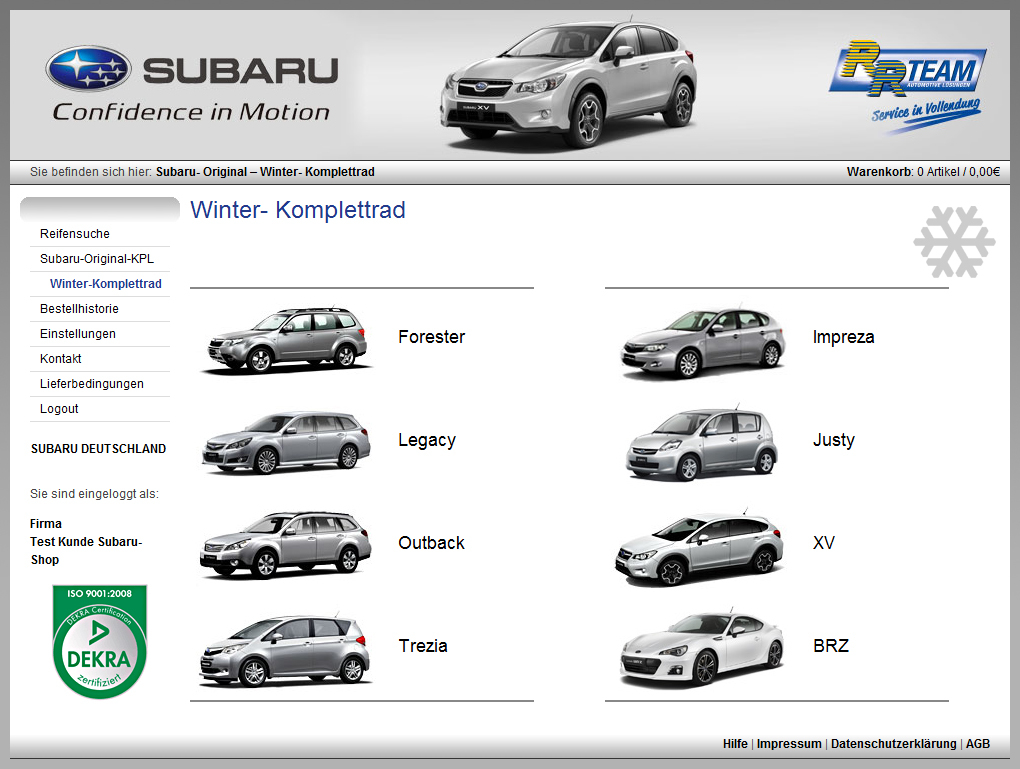Image resolution: width=1020 pixels, height=769 pixels.
Task: Open the Trezia model link
Action: [x=423, y=645]
